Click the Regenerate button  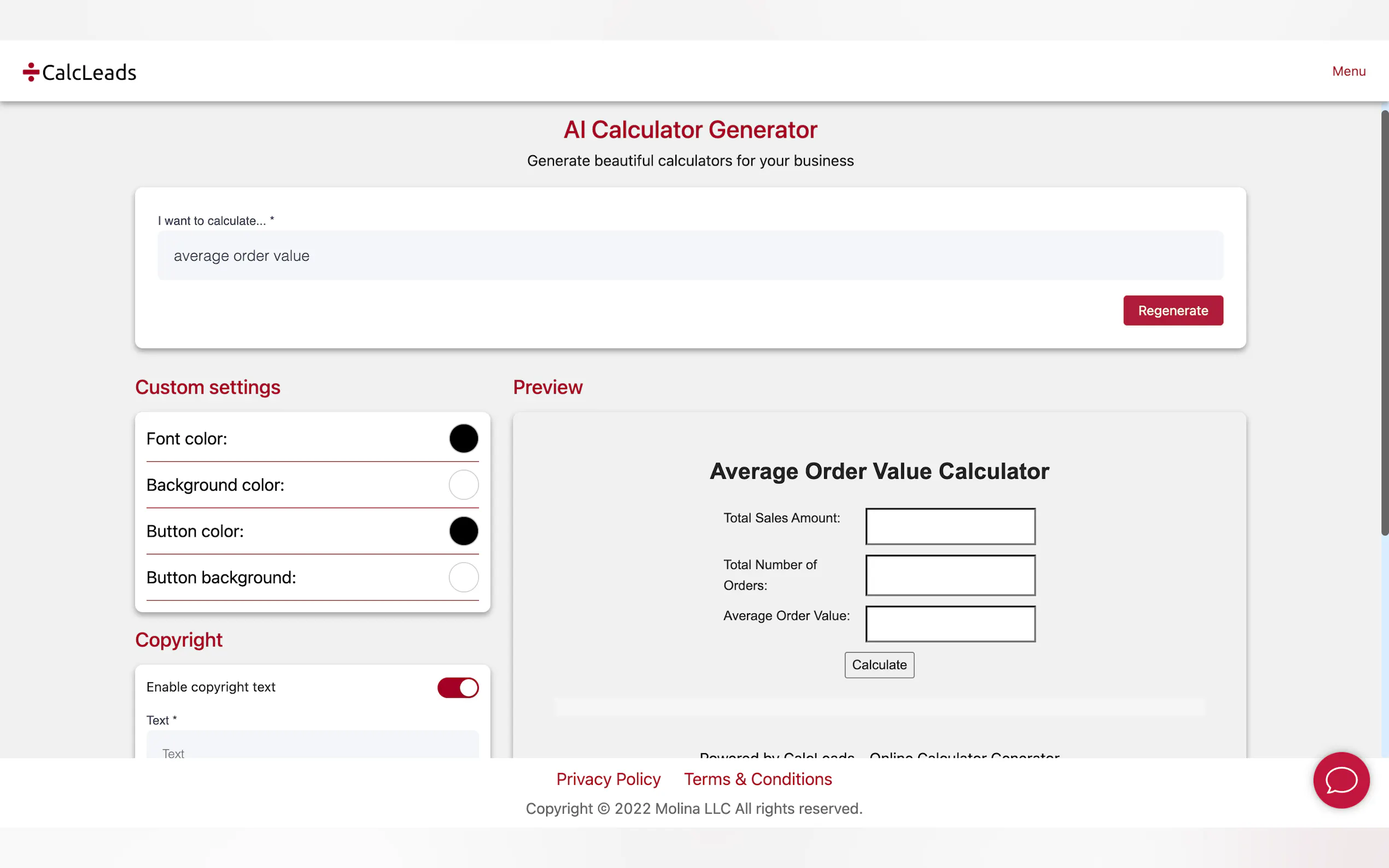click(1172, 310)
